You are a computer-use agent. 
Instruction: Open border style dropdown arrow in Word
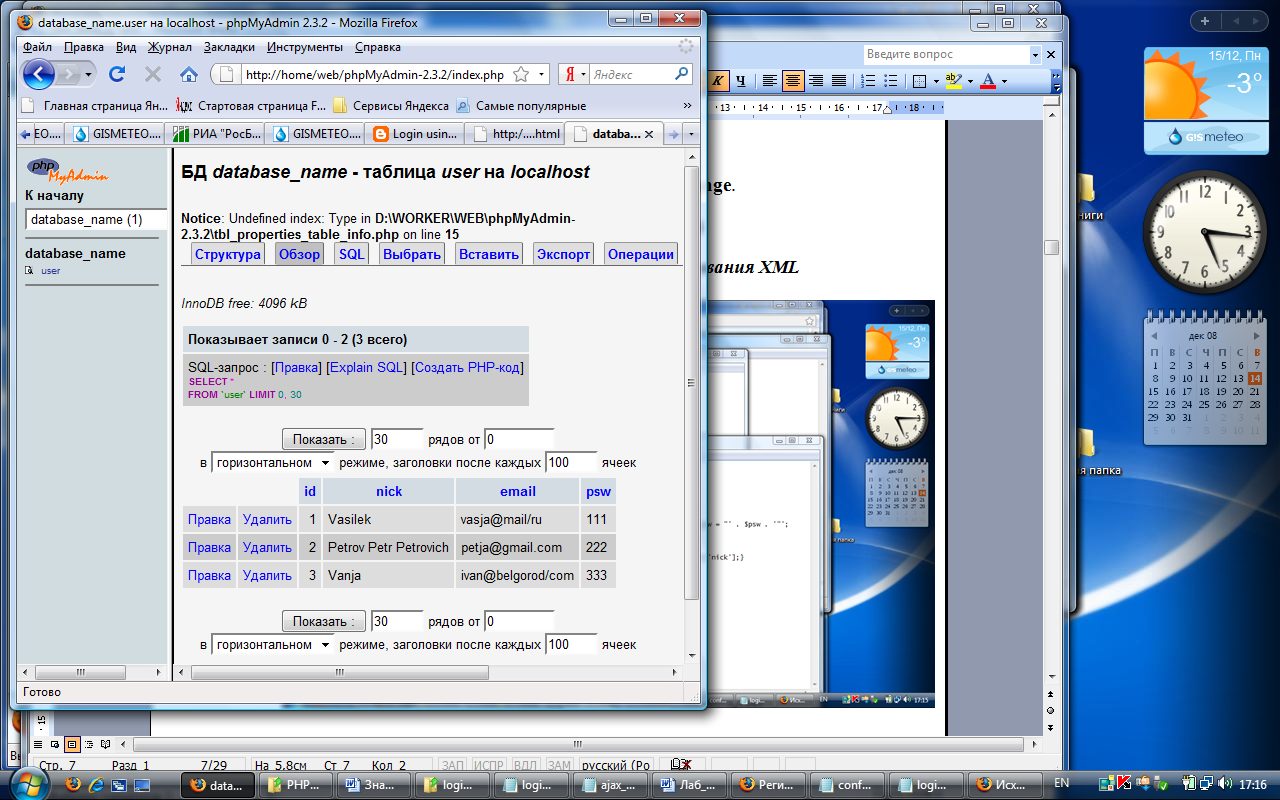click(x=935, y=81)
